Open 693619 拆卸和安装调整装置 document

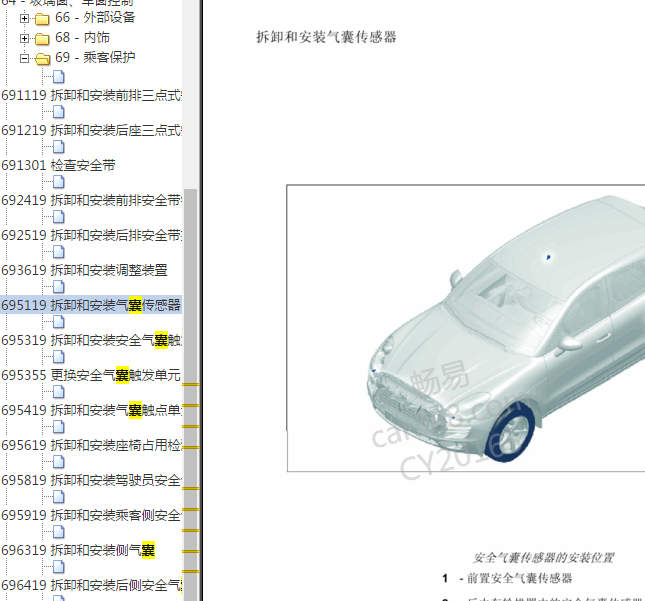pos(84,270)
